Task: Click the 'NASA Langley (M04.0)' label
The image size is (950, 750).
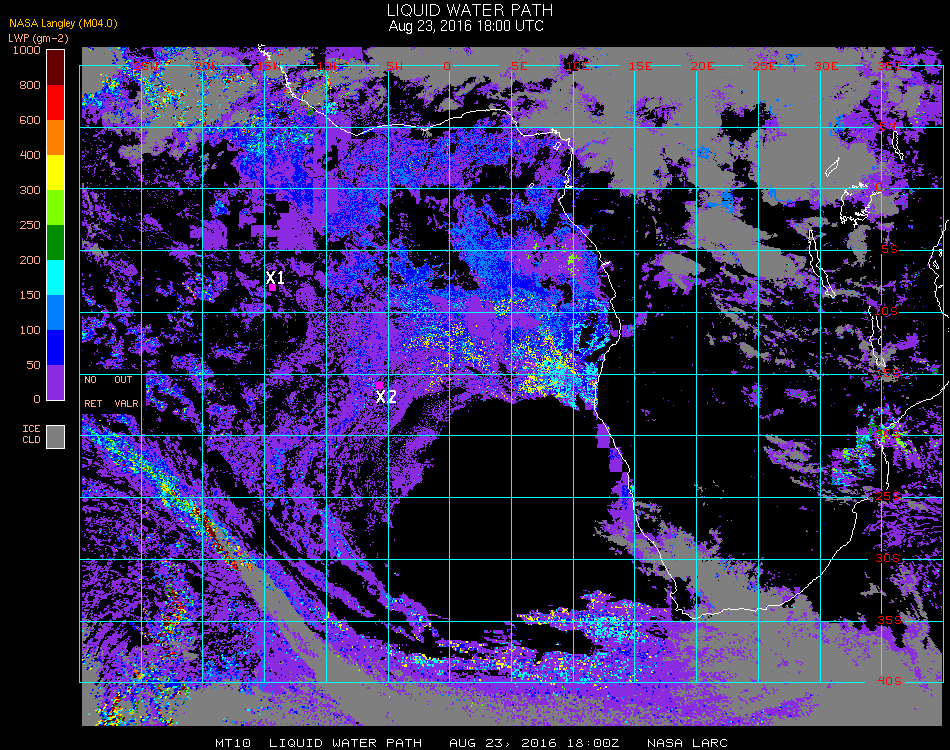Action: click(x=63, y=24)
